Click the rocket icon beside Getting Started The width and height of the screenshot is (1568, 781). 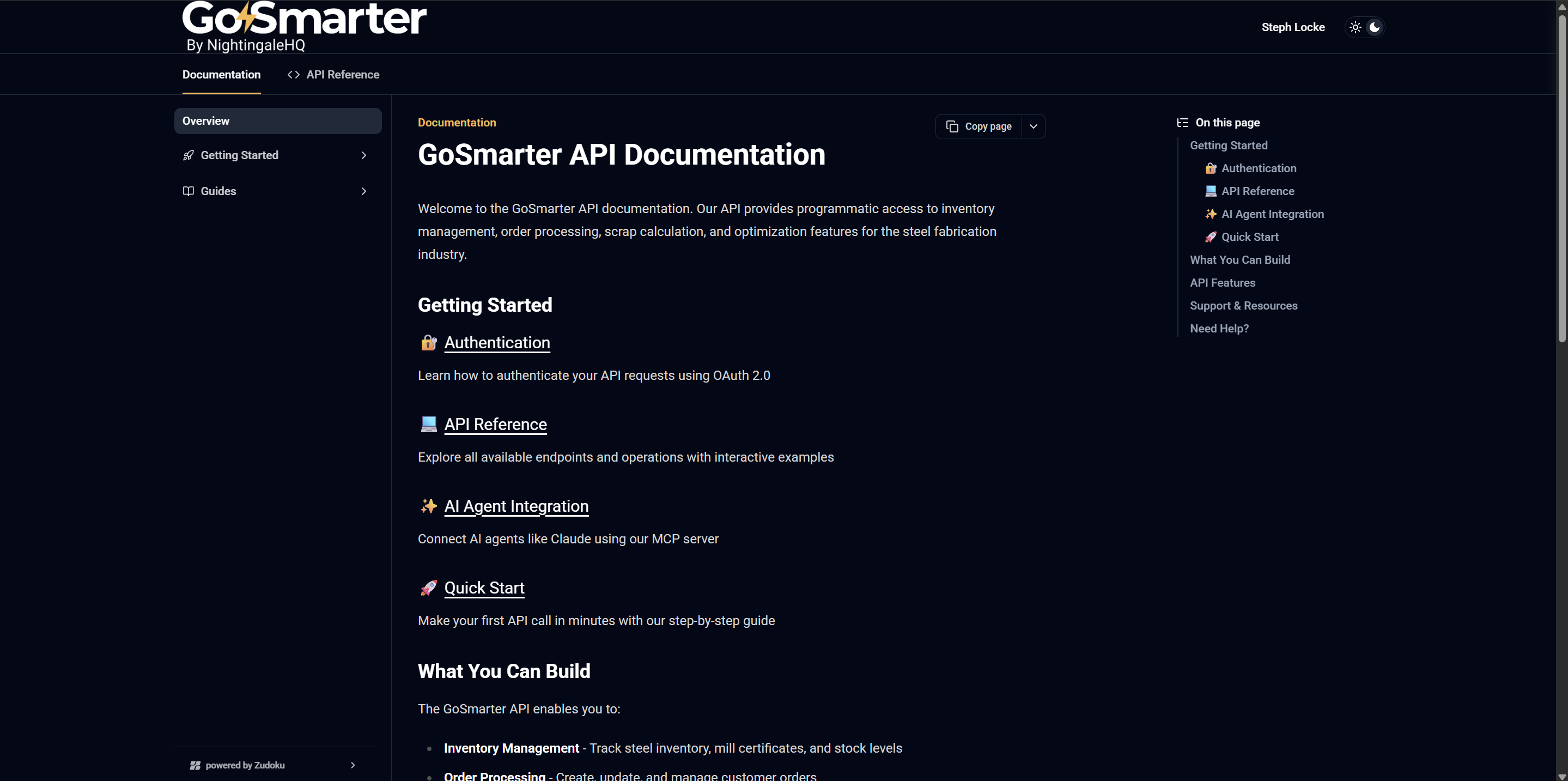(x=189, y=155)
